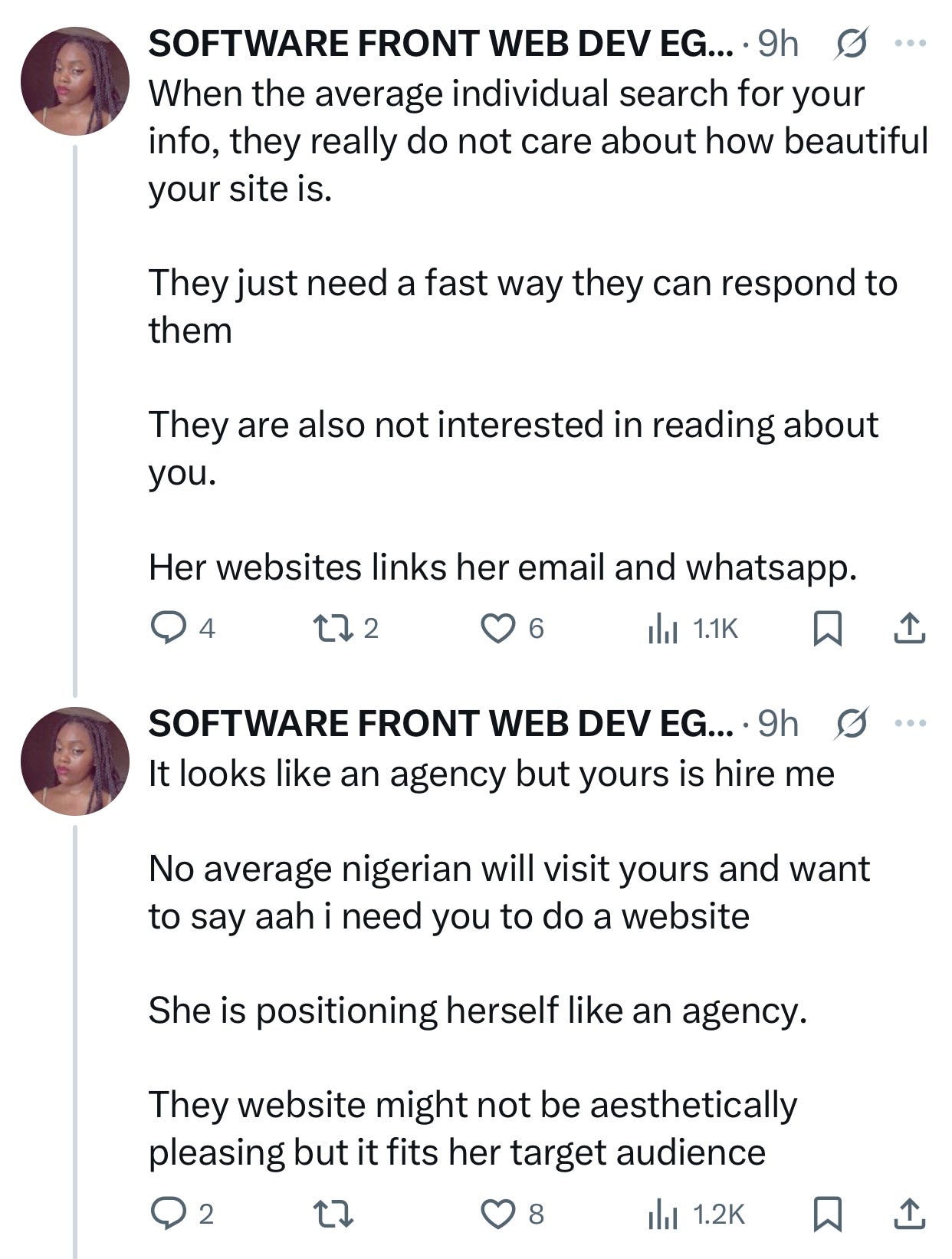Open Grok icon on first tweet
The width and height of the screenshot is (952, 1259).
coord(850,45)
